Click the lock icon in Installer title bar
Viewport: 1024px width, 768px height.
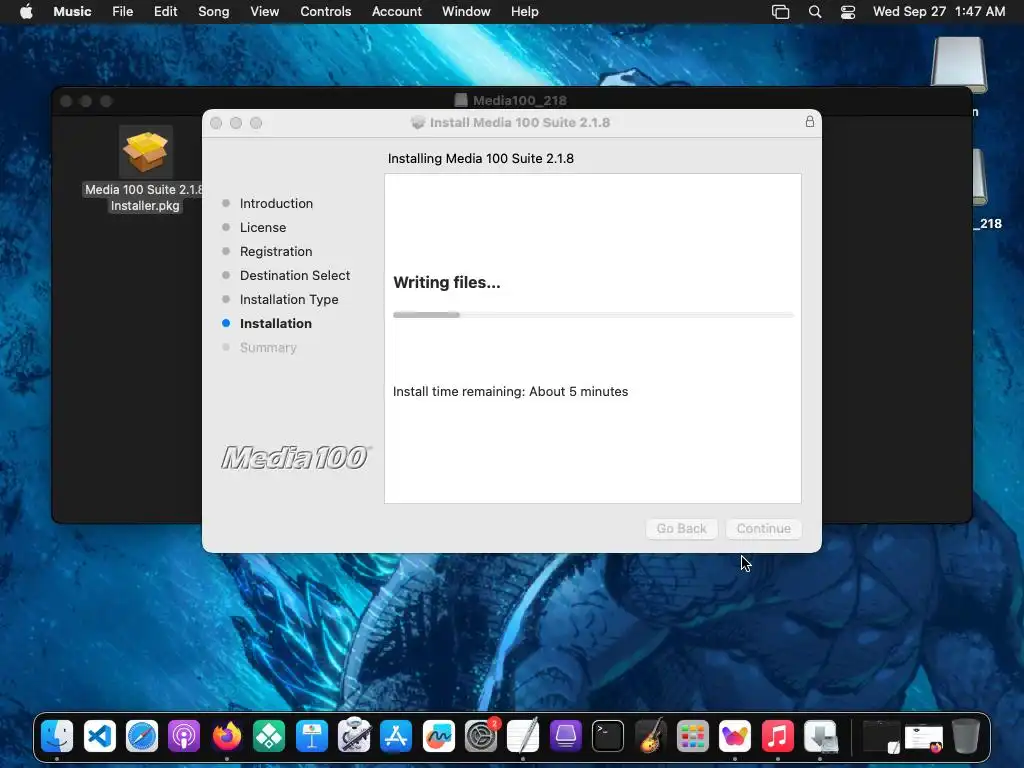[x=810, y=122]
